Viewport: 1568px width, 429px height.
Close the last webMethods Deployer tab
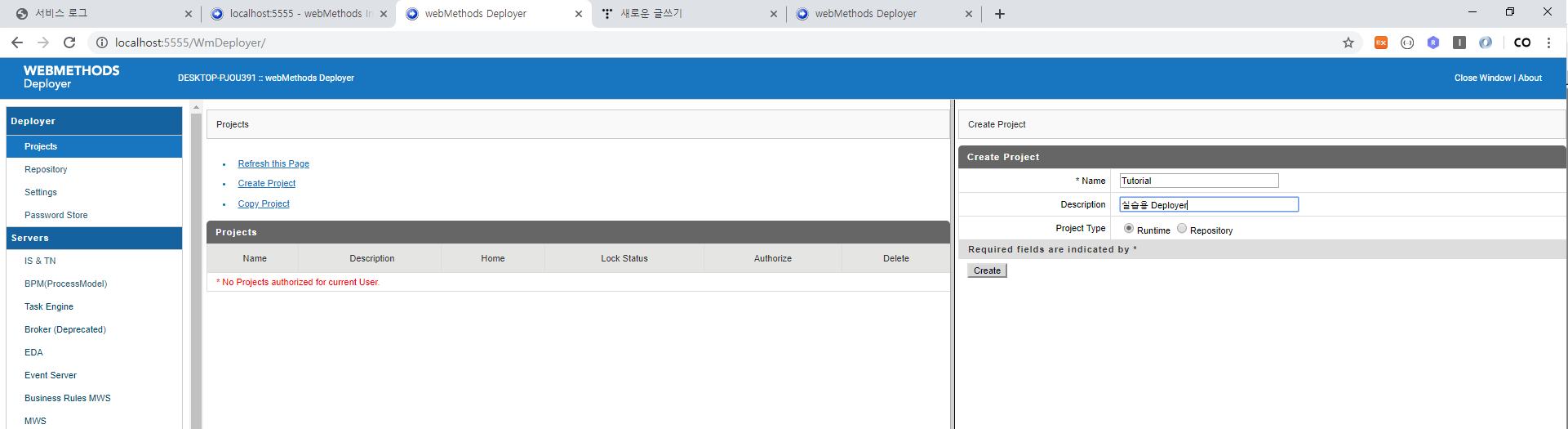(x=969, y=14)
